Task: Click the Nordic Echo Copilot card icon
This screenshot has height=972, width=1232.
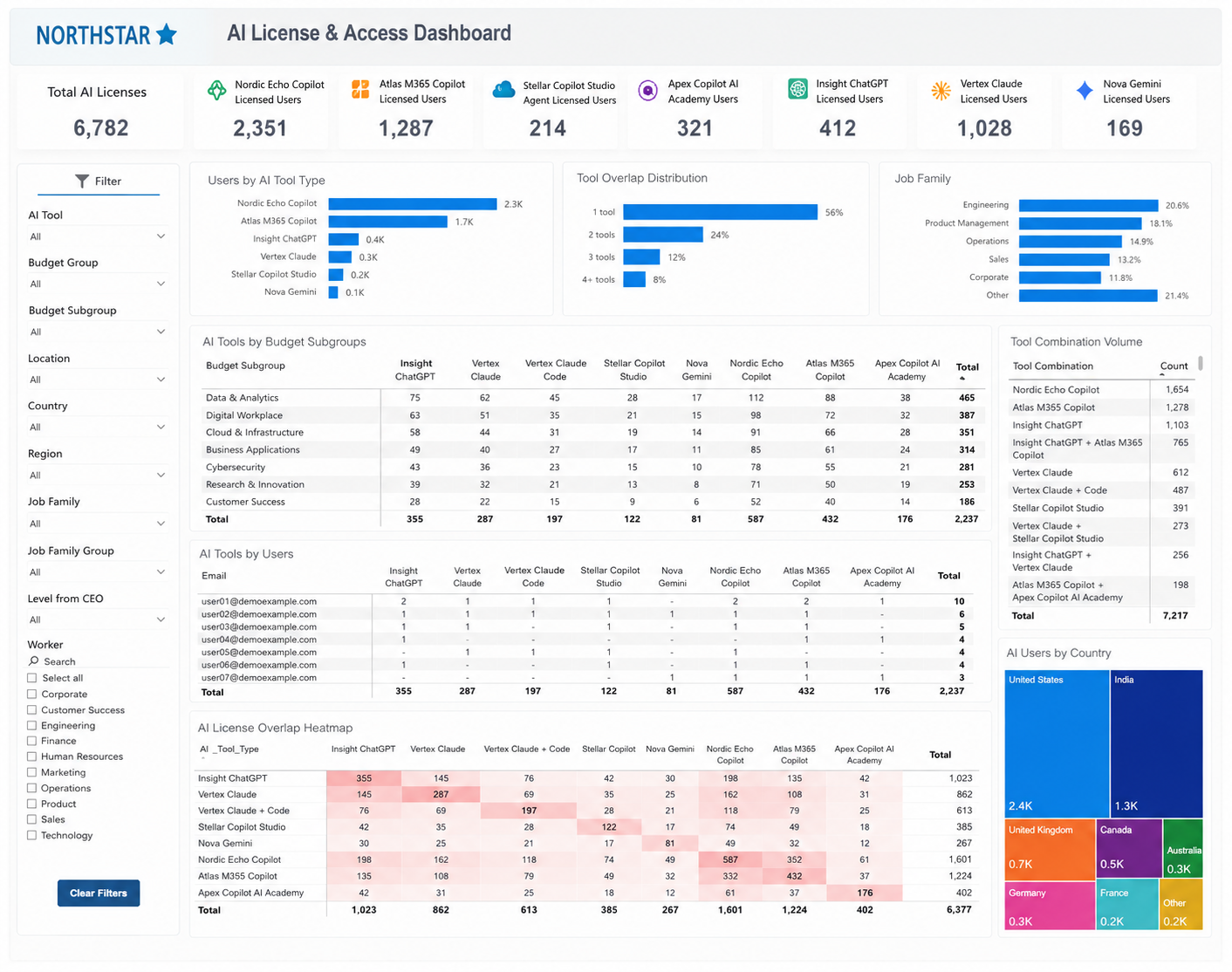Action: click(216, 90)
